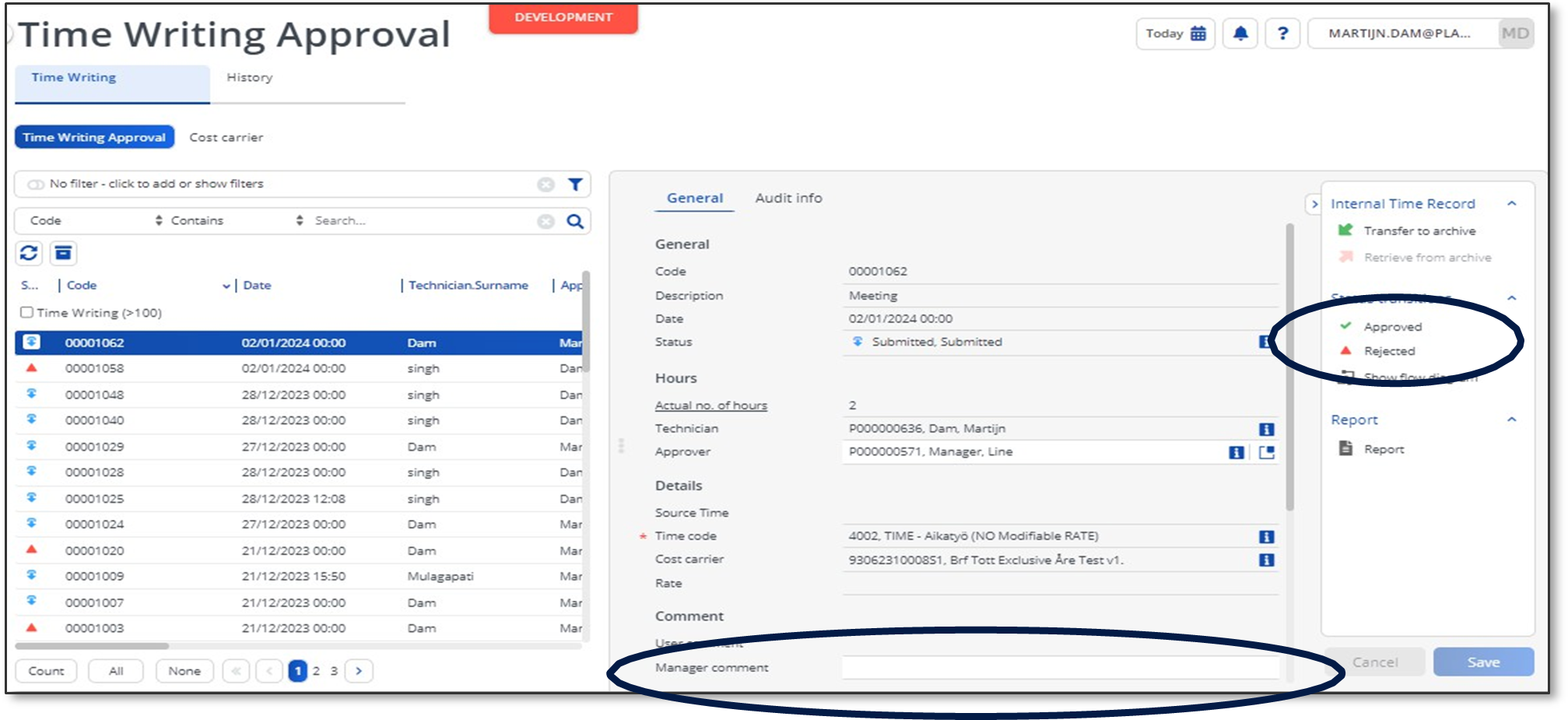Collapse the right side panel arrow
This screenshot has width=1568, height=720.
(1314, 205)
